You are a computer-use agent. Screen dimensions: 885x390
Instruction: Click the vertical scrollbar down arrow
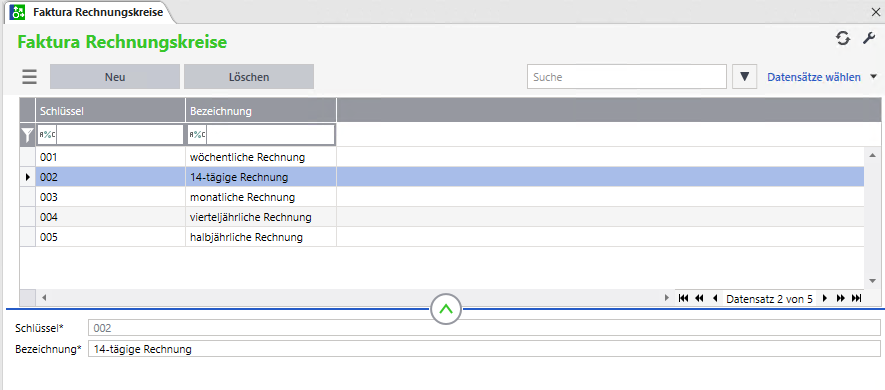point(873,282)
